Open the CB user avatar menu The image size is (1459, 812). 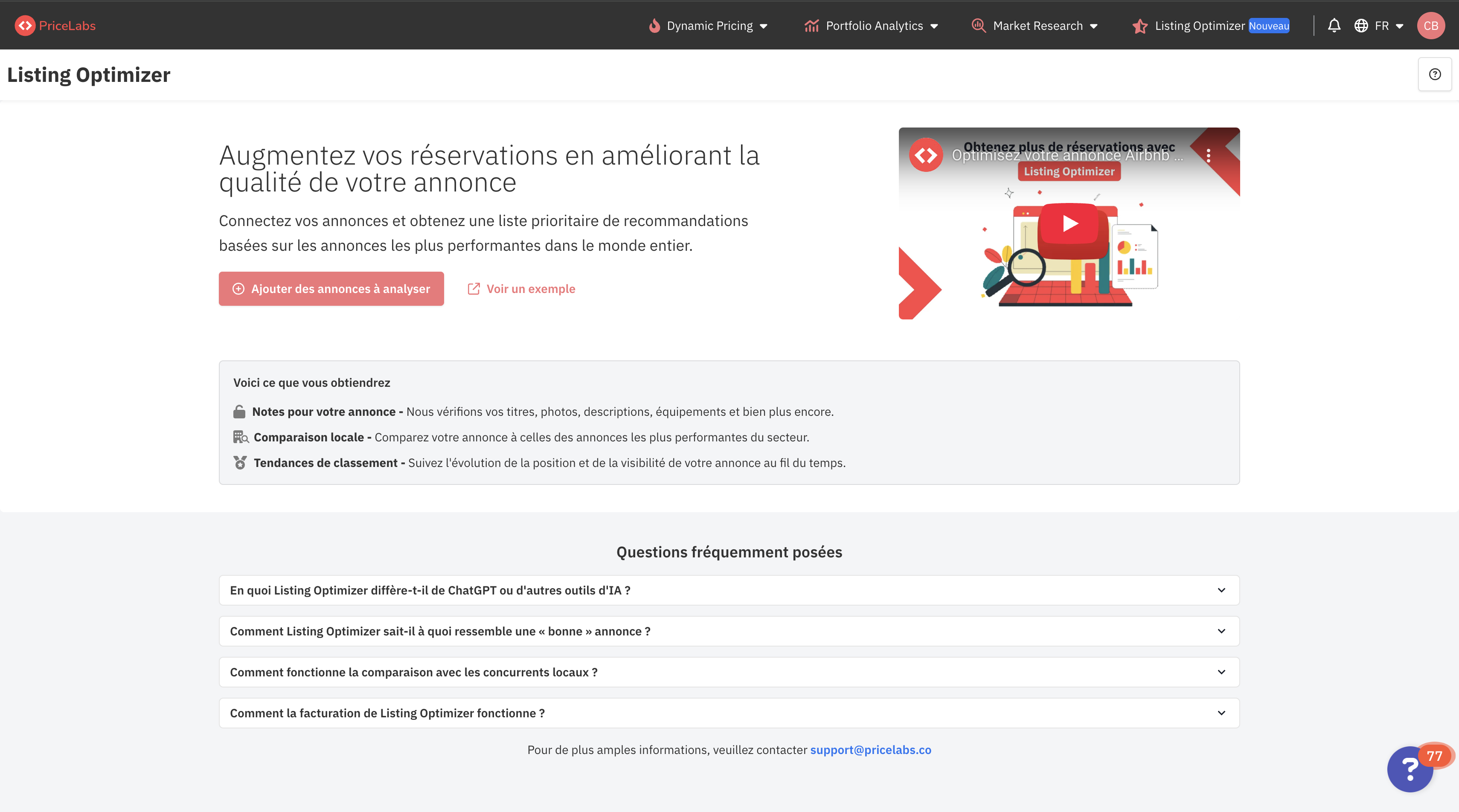pos(1431,26)
